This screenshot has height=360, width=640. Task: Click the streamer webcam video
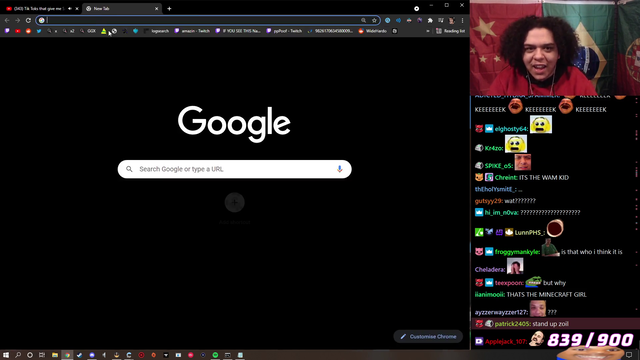555,48
